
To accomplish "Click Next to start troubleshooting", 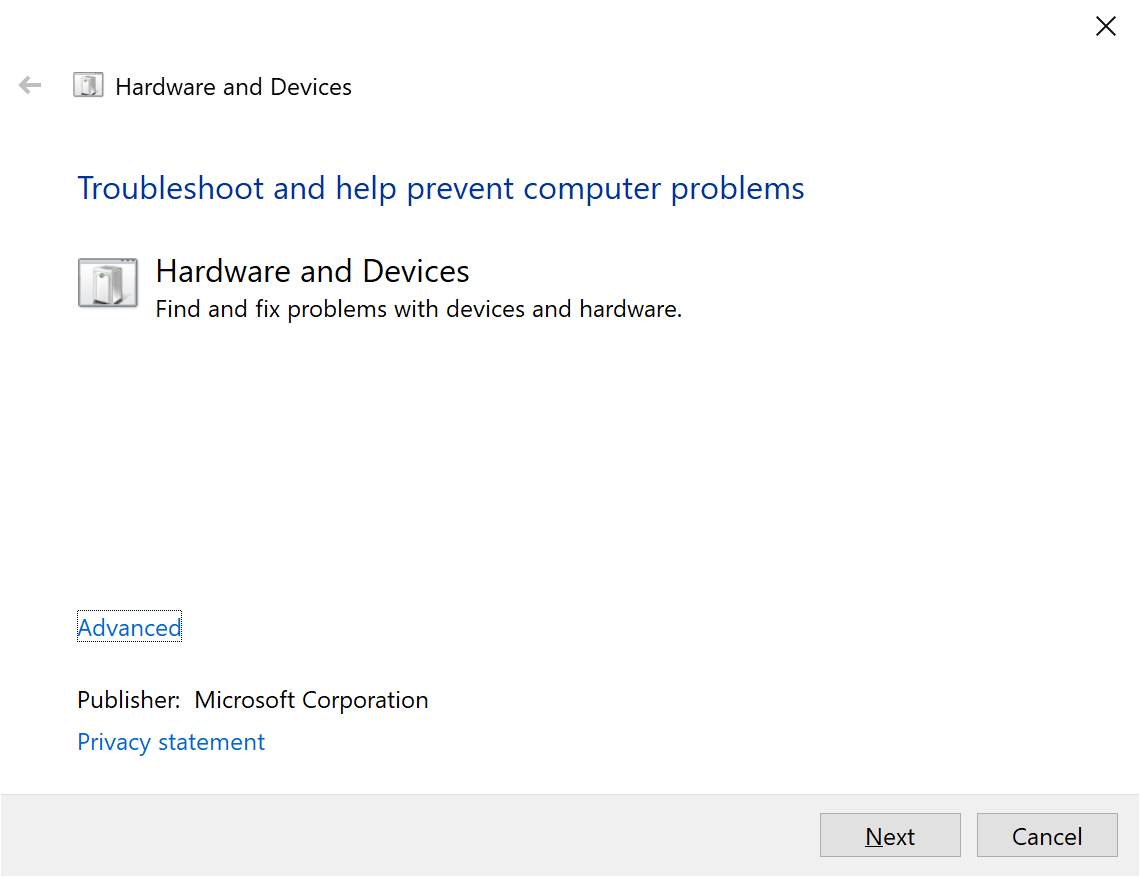I will tap(889, 835).
